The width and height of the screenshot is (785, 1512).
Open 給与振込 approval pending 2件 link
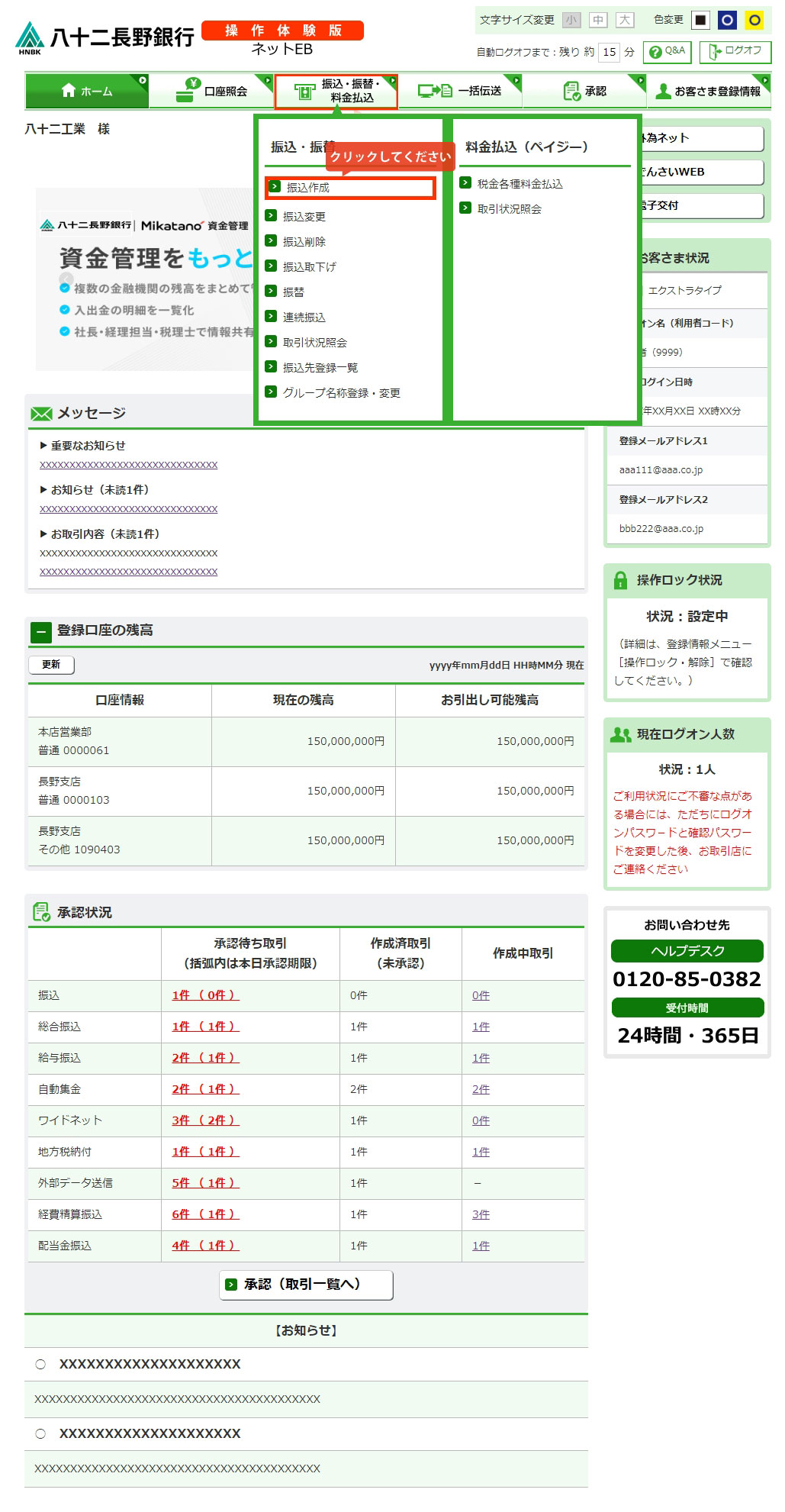[205, 1058]
